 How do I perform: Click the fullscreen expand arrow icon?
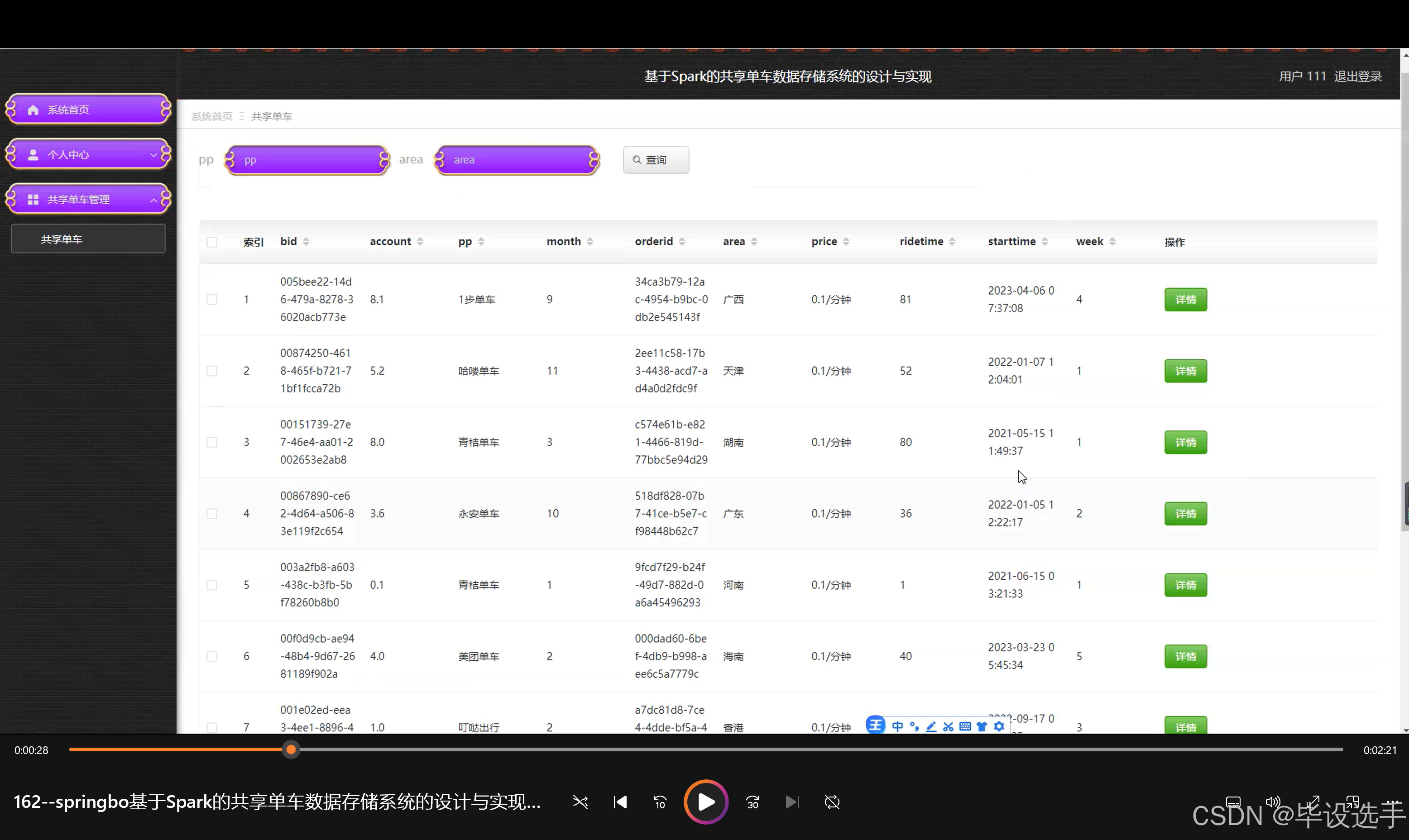pyautogui.click(x=1313, y=802)
